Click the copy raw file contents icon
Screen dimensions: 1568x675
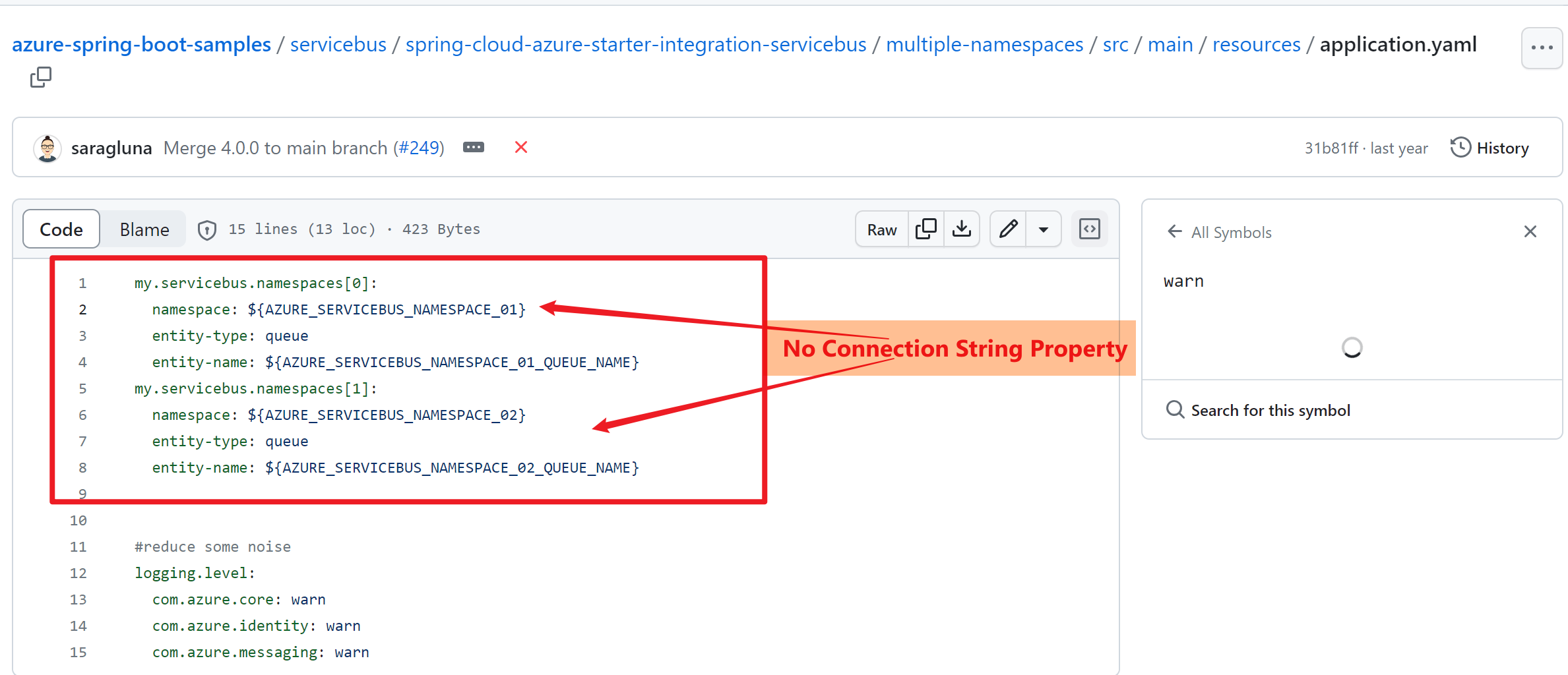[x=926, y=229]
